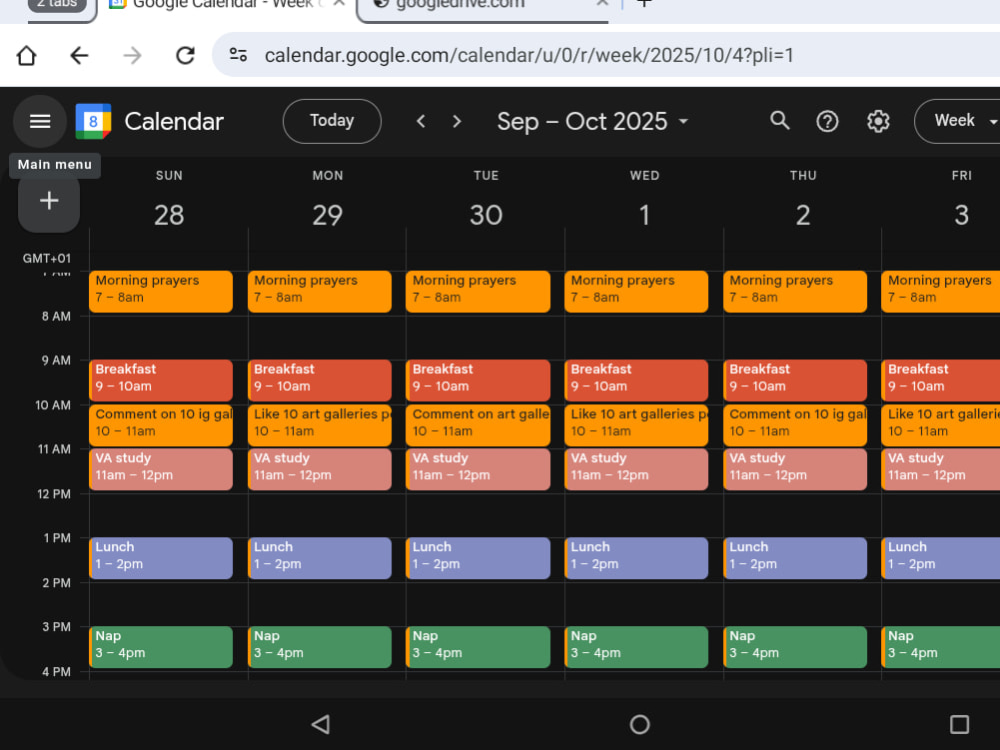Open the Main menu hamburger icon

click(40, 121)
